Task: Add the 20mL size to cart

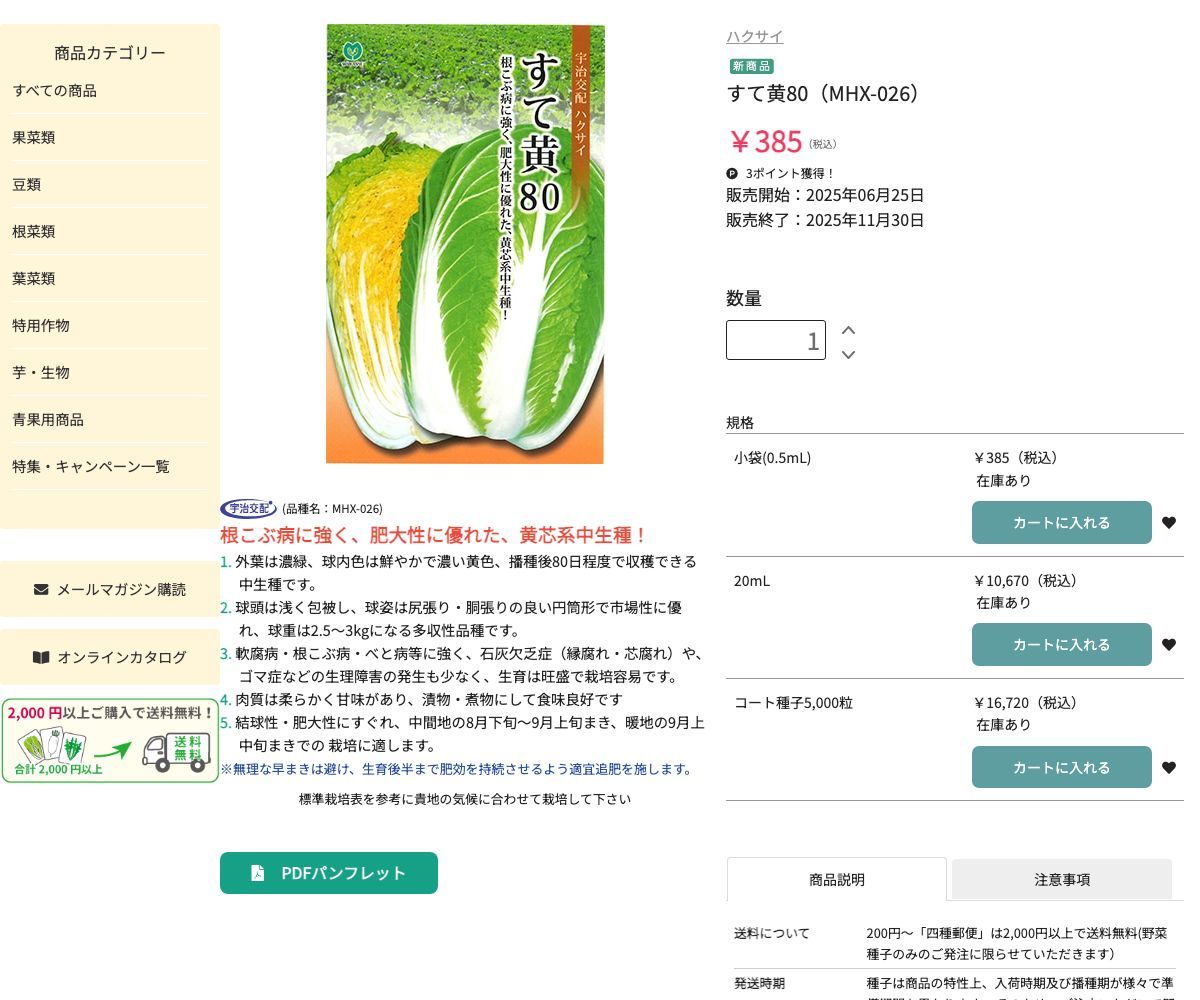Action: pyautogui.click(x=1061, y=645)
